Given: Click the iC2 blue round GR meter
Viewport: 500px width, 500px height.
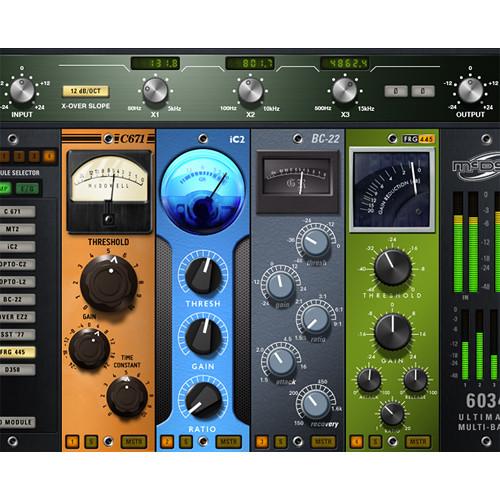Looking at the screenshot, I should pyautogui.click(x=203, y=192).
